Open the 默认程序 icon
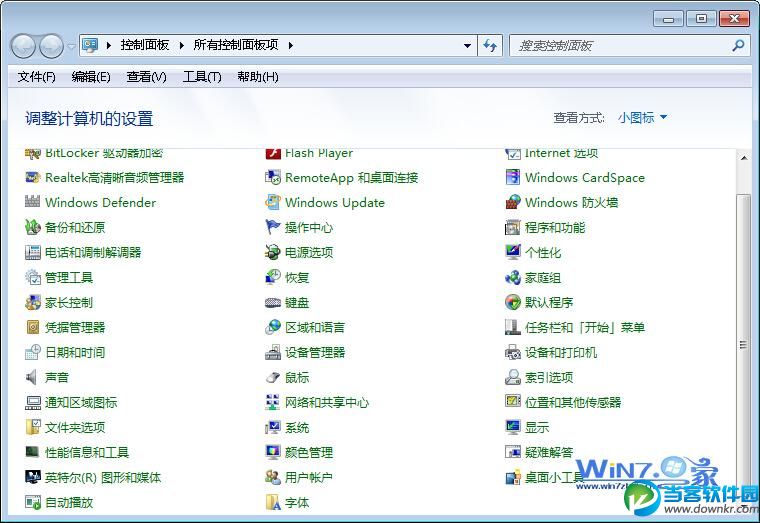Viewport: 760px width, 523px height. [x=513, y=302]
